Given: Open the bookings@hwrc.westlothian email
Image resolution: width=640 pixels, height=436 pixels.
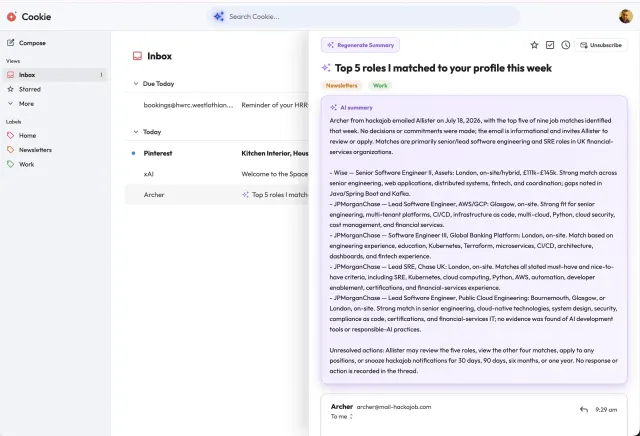Looking at the screenshot, I should (x=217, y=105).
